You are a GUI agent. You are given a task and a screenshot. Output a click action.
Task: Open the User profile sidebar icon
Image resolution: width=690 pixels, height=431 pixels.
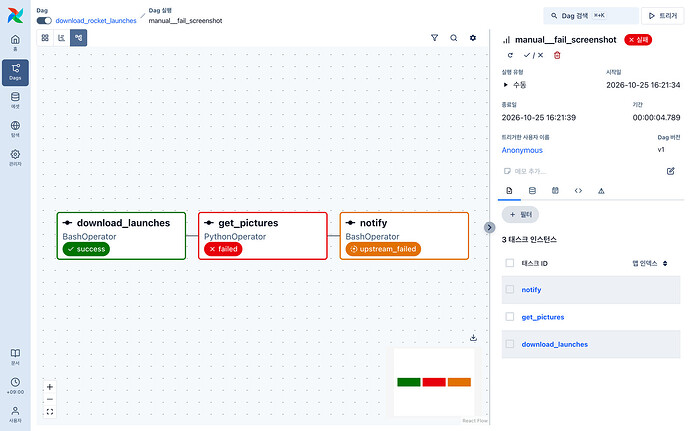(x=15, y=414)
